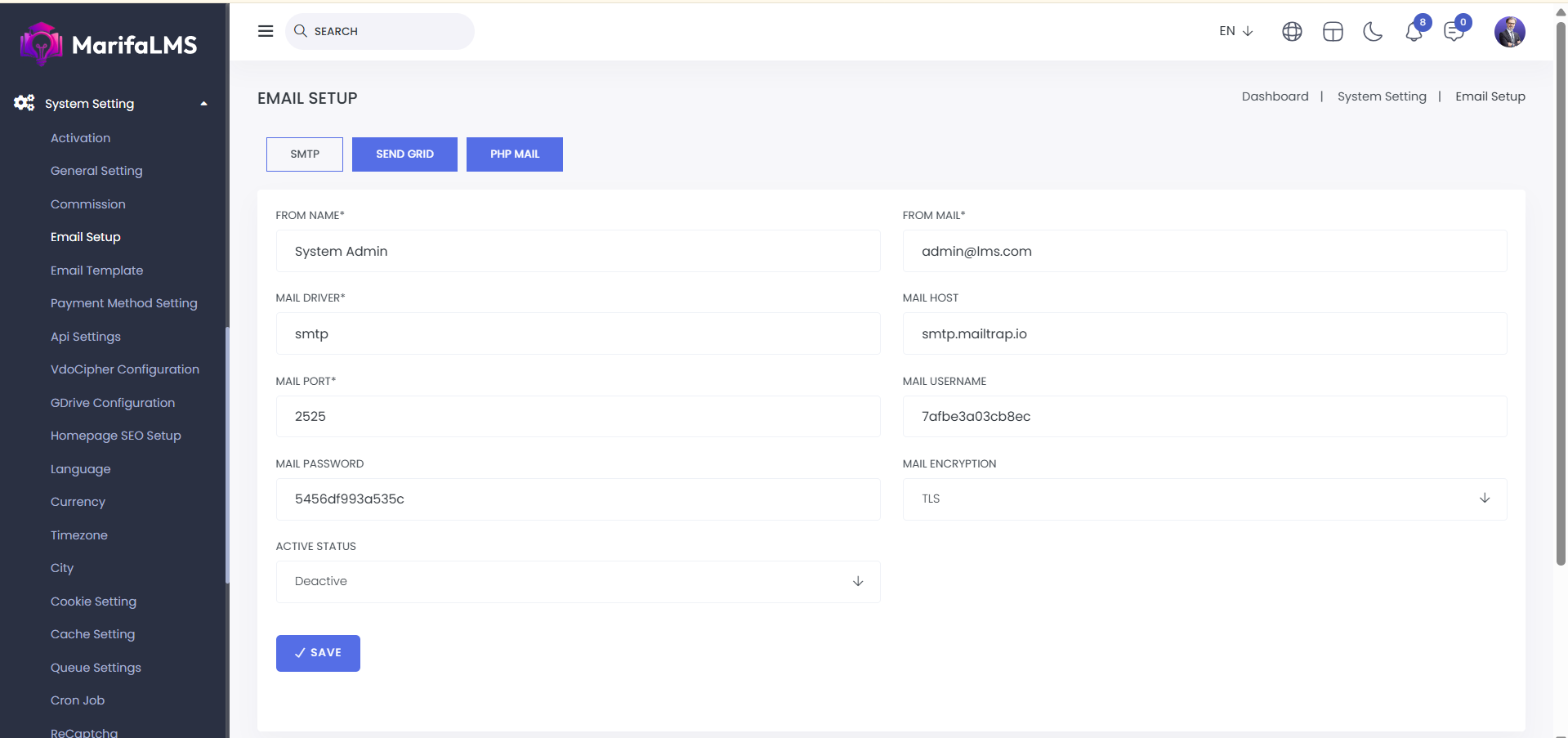Open the Active Status dropdown
Screen dimensions: 1568x738
pyautogui.click(x=578, y=581)
